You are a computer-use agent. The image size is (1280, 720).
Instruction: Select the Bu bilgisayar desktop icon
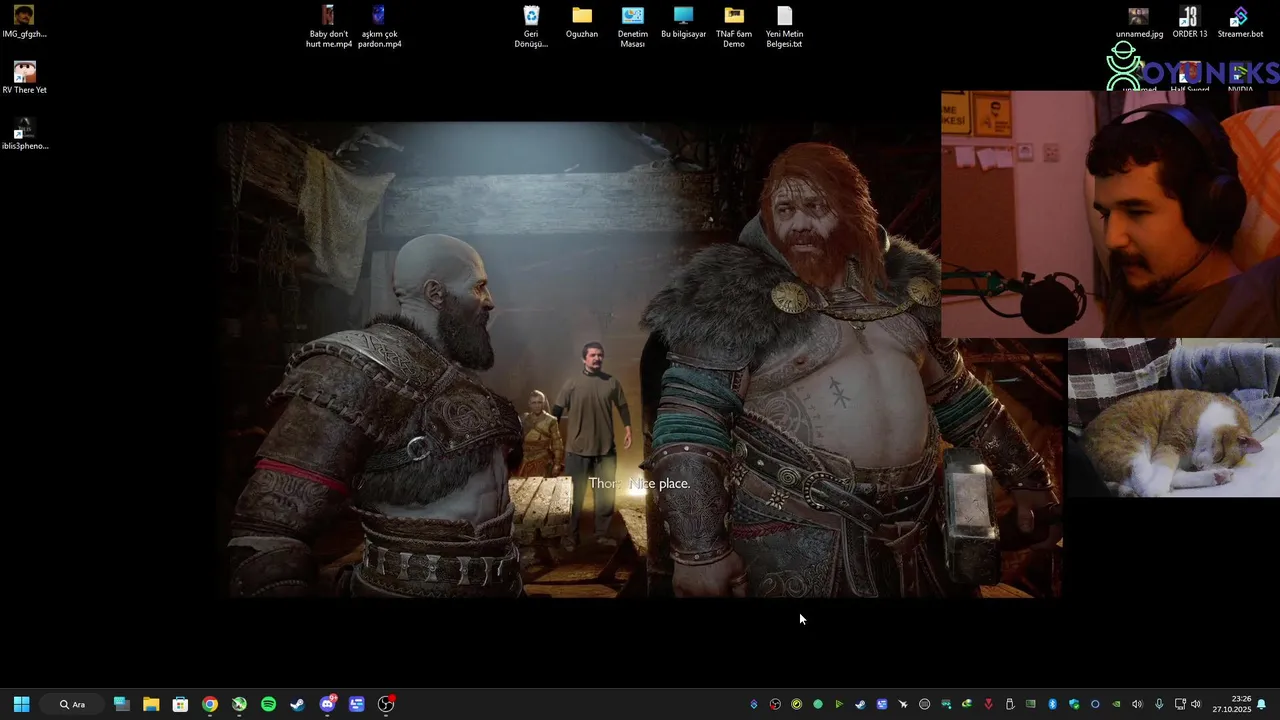click(x=683, y=22)
